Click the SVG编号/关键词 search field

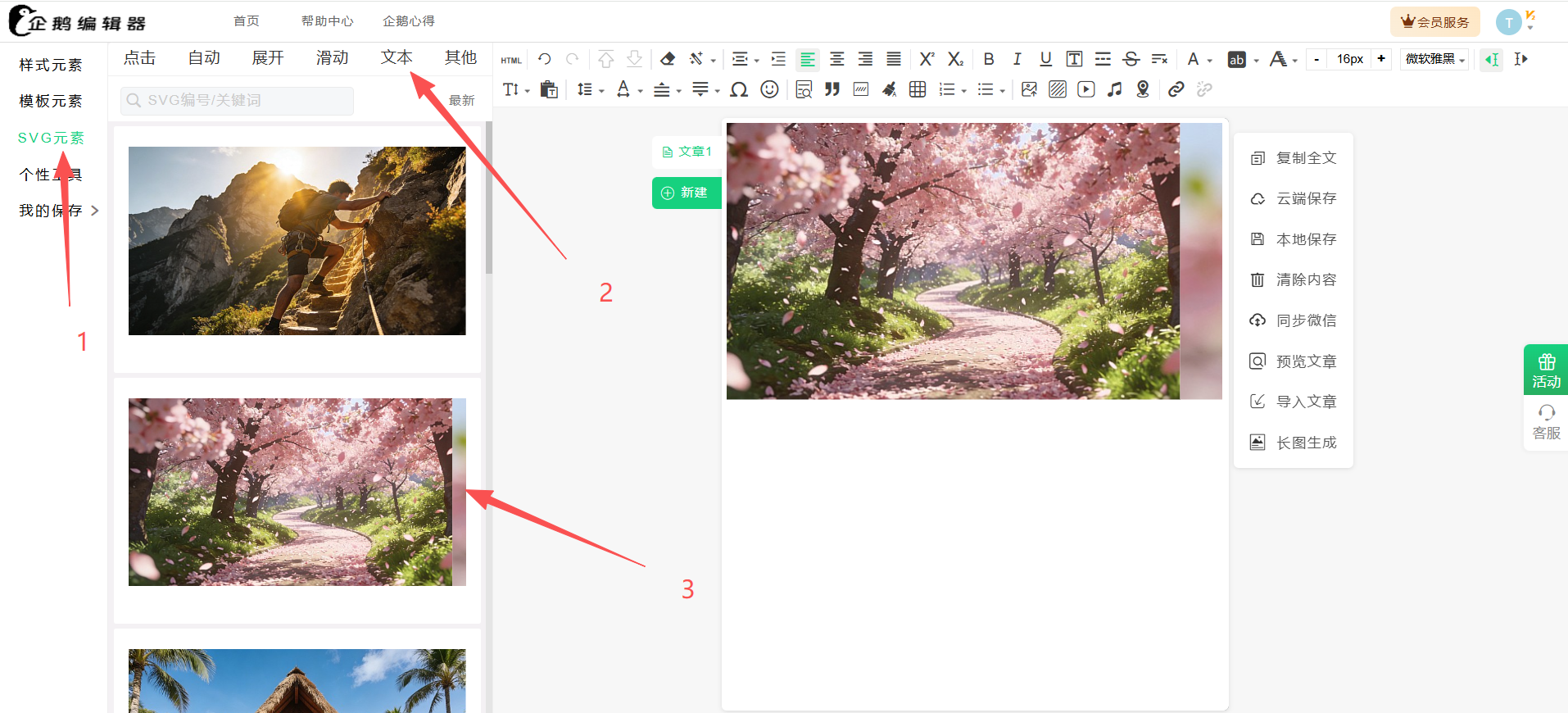(238, 100)
